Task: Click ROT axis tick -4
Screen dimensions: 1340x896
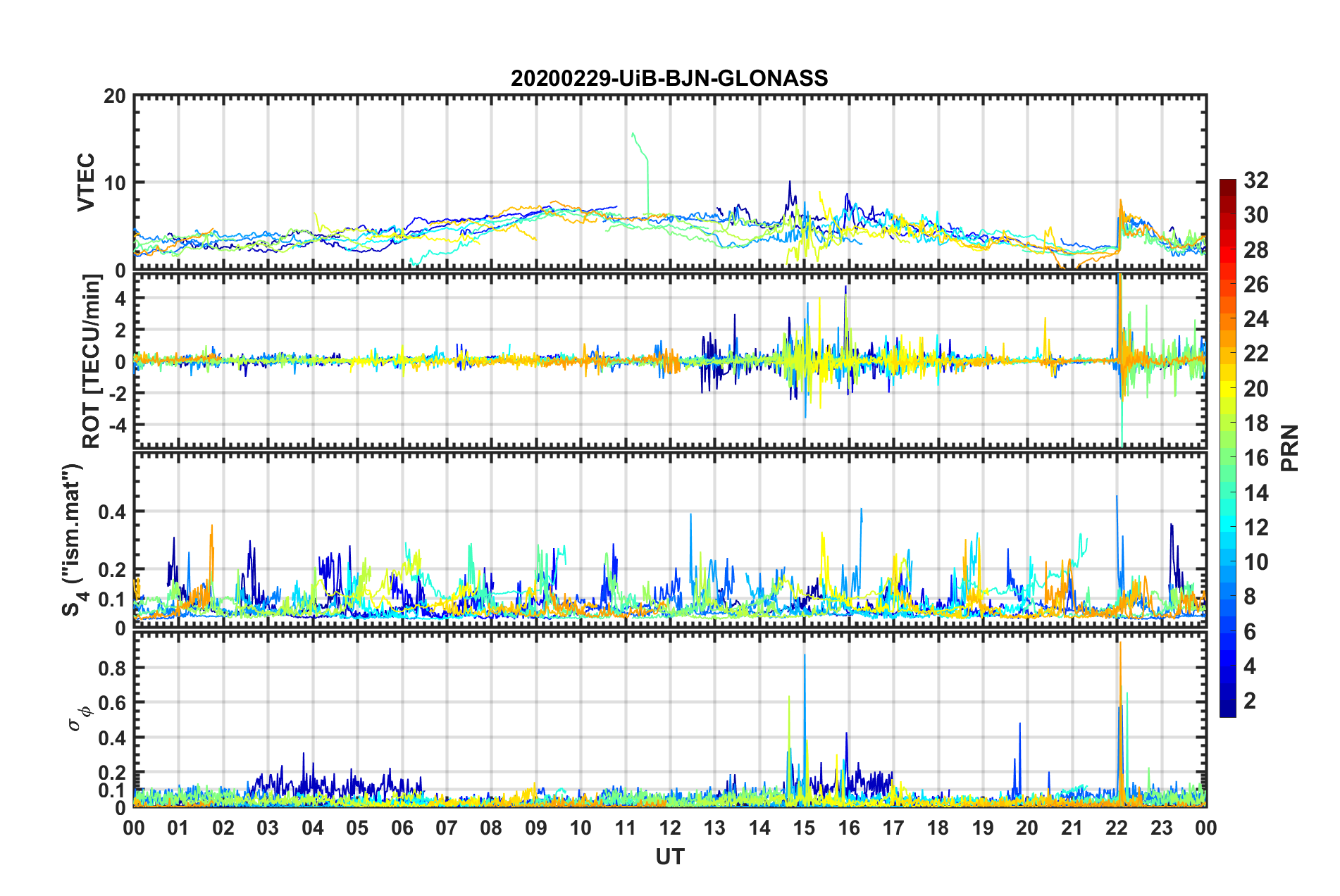Action: (119, 425)
